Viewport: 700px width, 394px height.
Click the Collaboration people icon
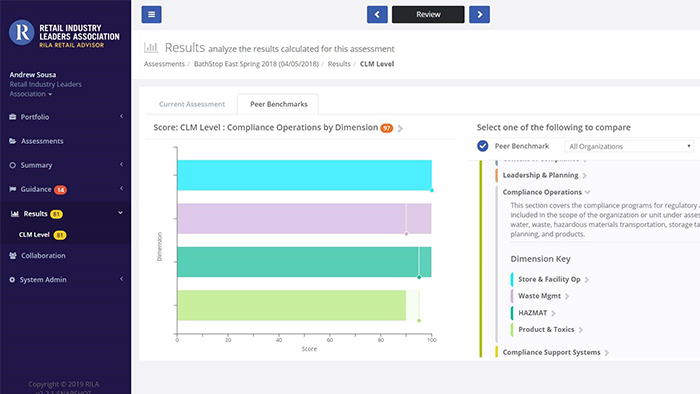pos(12,256)
